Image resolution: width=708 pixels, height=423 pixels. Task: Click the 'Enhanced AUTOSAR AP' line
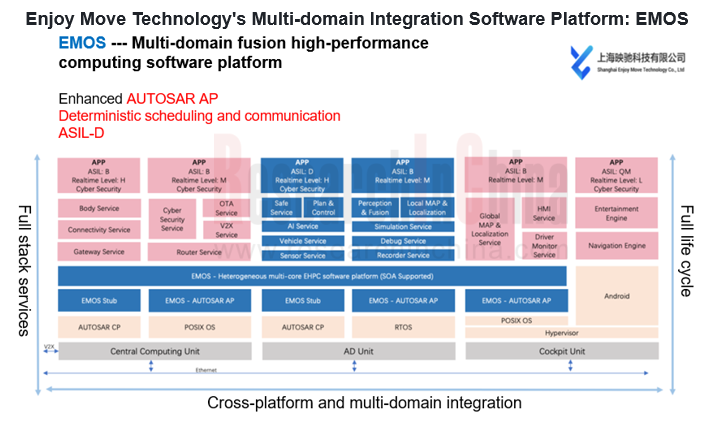pos(138,98)
